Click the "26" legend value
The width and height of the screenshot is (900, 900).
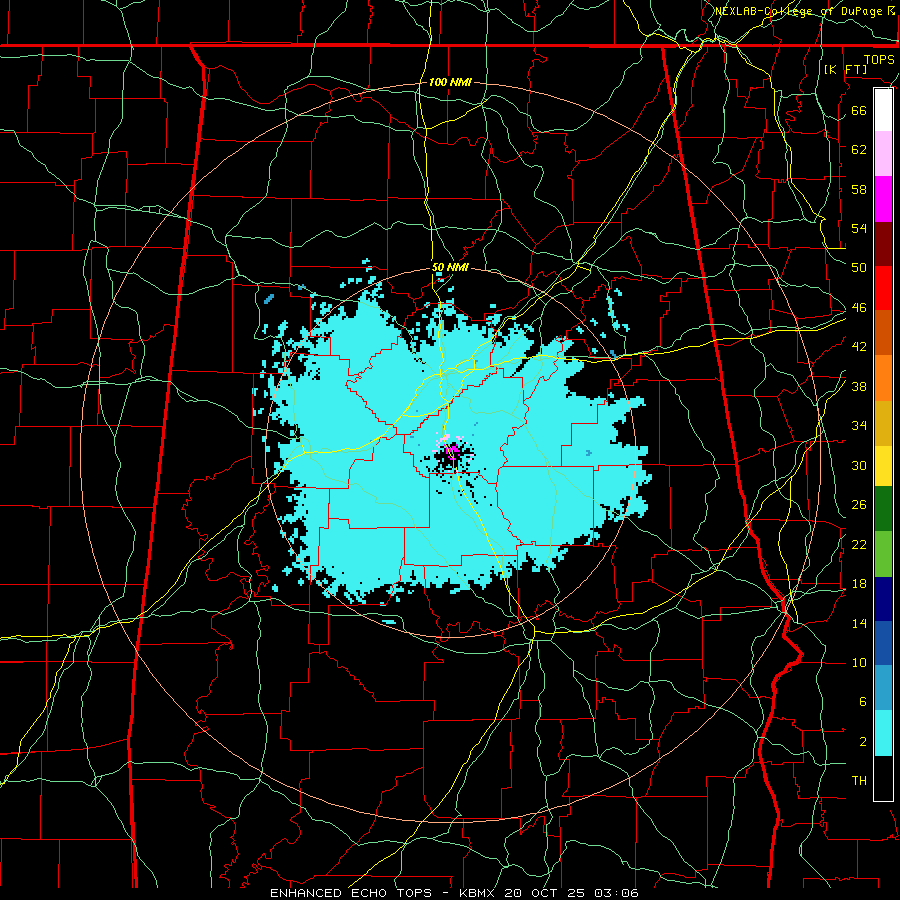tap(859, 505)
